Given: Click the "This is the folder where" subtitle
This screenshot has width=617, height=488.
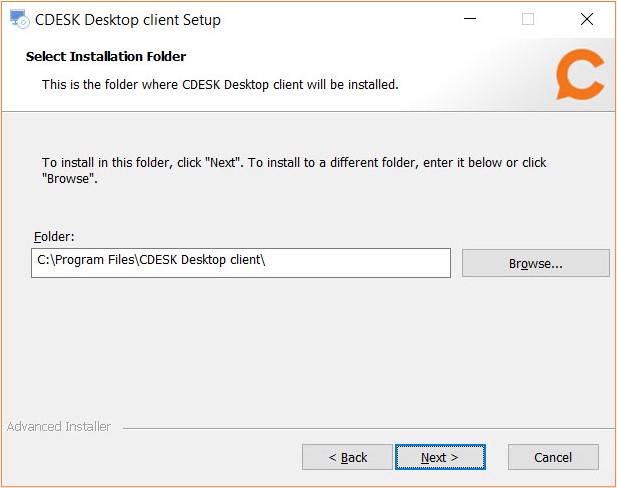Looking at the screenshot, I should coord(220,85).
